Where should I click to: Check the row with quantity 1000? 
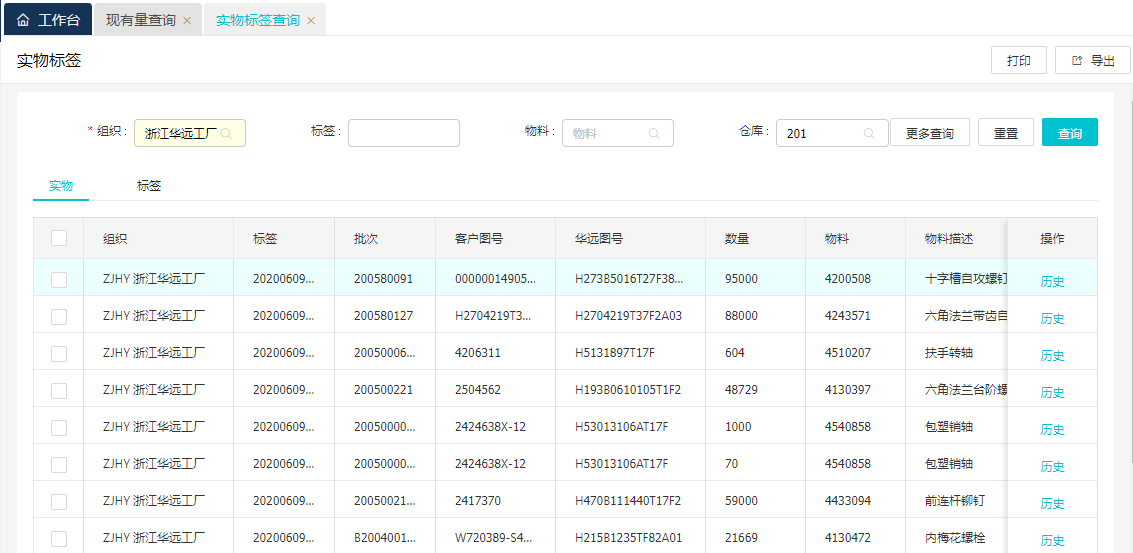click(x=59, y=428)
